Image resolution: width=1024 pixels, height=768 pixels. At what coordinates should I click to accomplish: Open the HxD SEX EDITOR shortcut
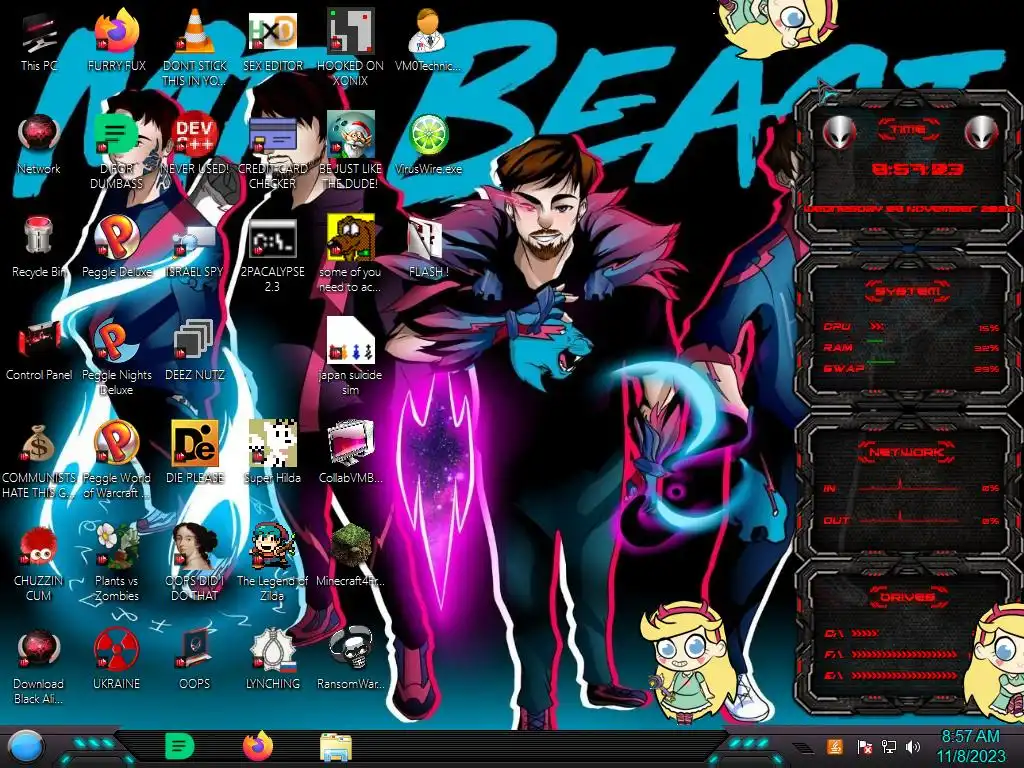pos(272,40)
